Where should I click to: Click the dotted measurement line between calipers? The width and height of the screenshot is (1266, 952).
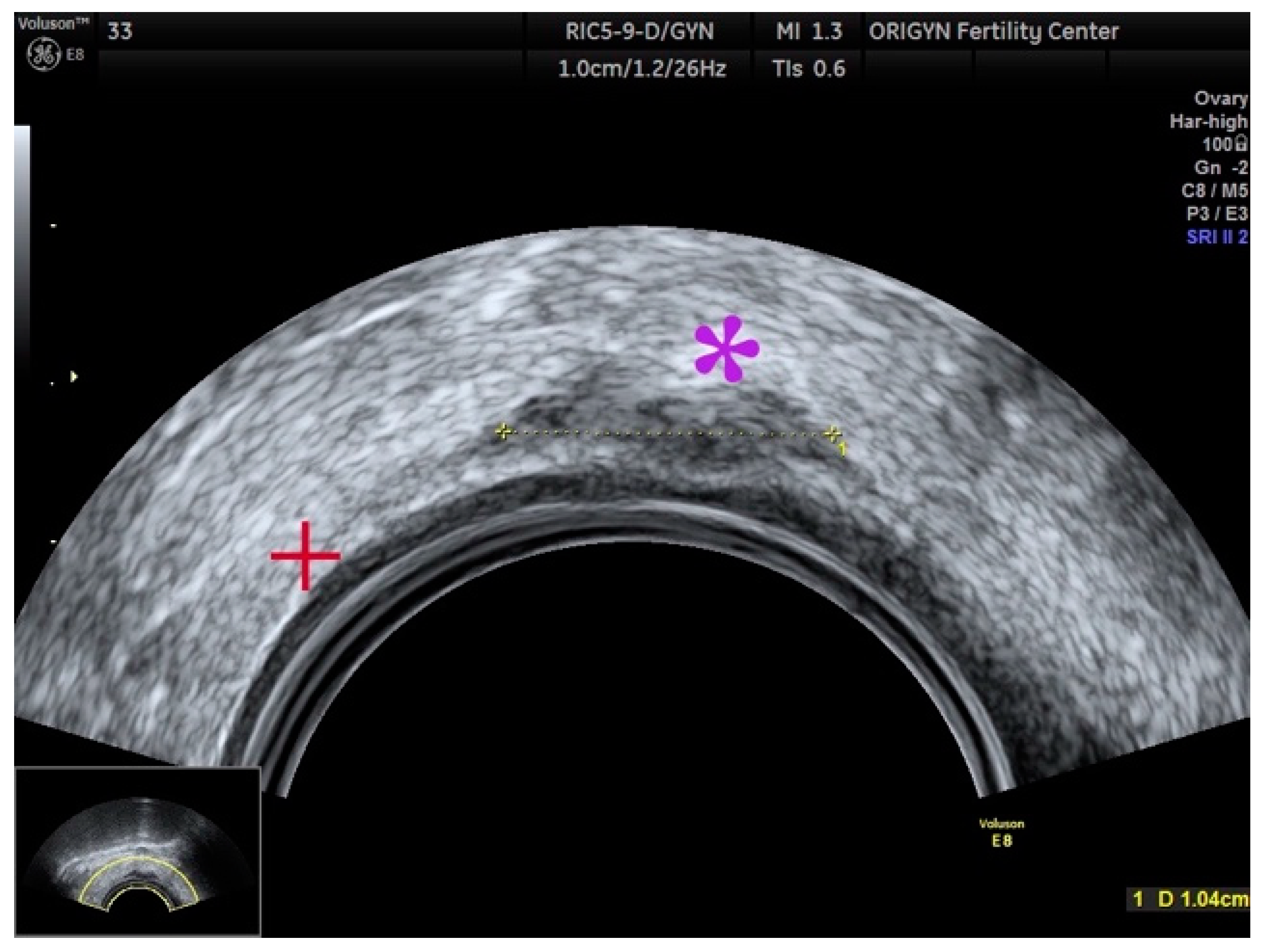coord(668,433)
